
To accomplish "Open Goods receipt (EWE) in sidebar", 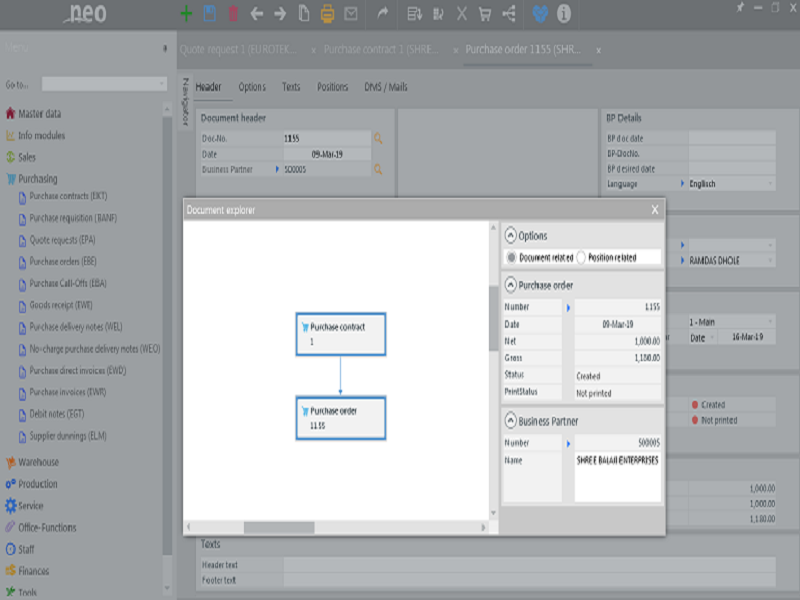I will [x=61, y=305].
